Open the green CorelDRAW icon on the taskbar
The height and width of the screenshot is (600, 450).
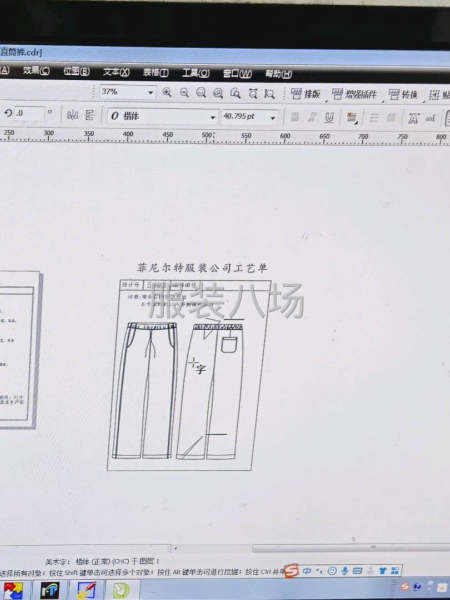pyautogui.click(x=121, y=591)
